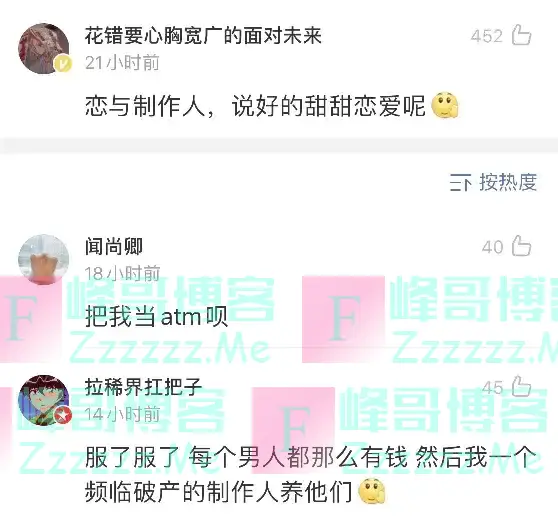Tap the thinking emoji after 养他们
The height and width of the screenshot is (517, 558).
tap(372, 492)
